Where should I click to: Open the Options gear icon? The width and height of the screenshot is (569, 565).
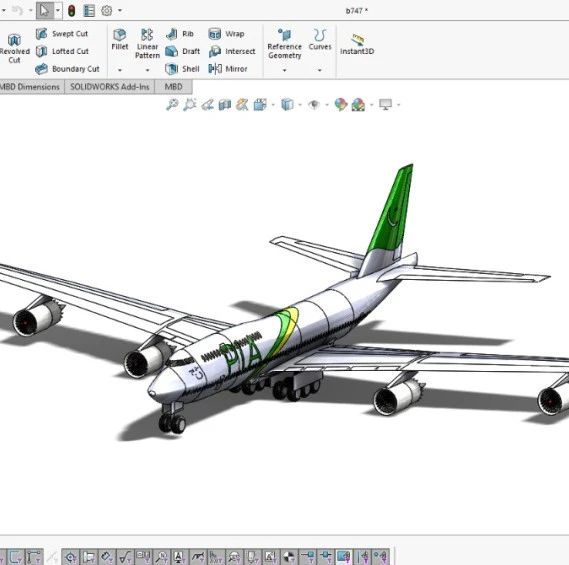(x=107, y=11)
